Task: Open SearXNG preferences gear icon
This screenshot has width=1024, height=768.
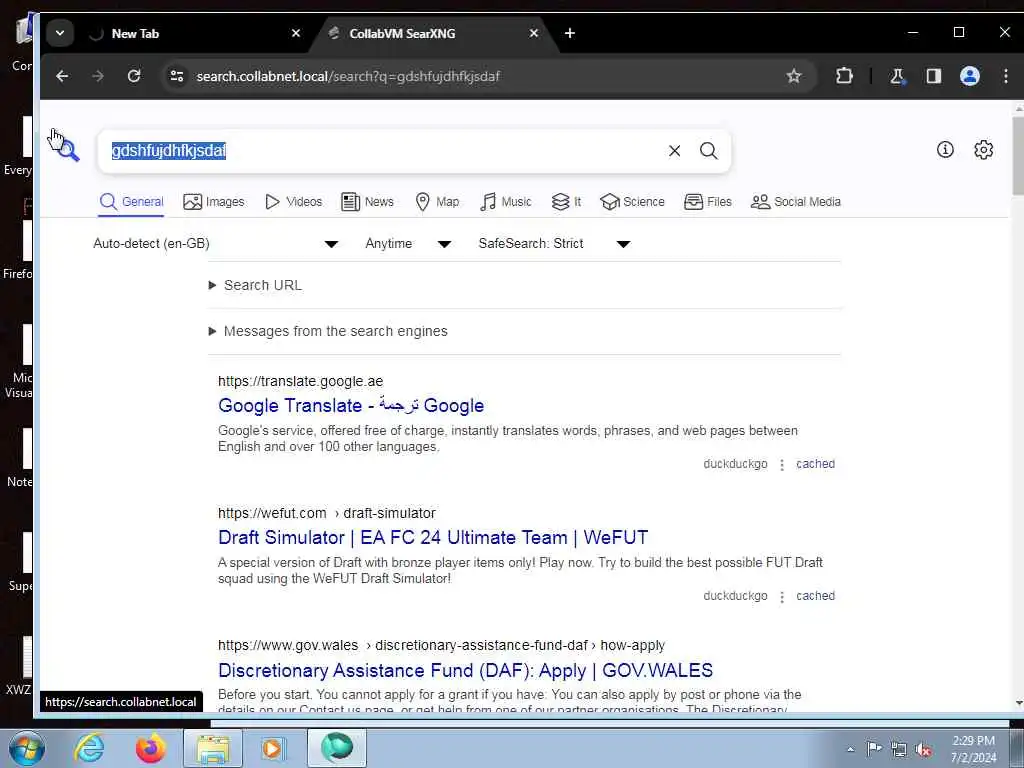Action: (x=984, y=150)
